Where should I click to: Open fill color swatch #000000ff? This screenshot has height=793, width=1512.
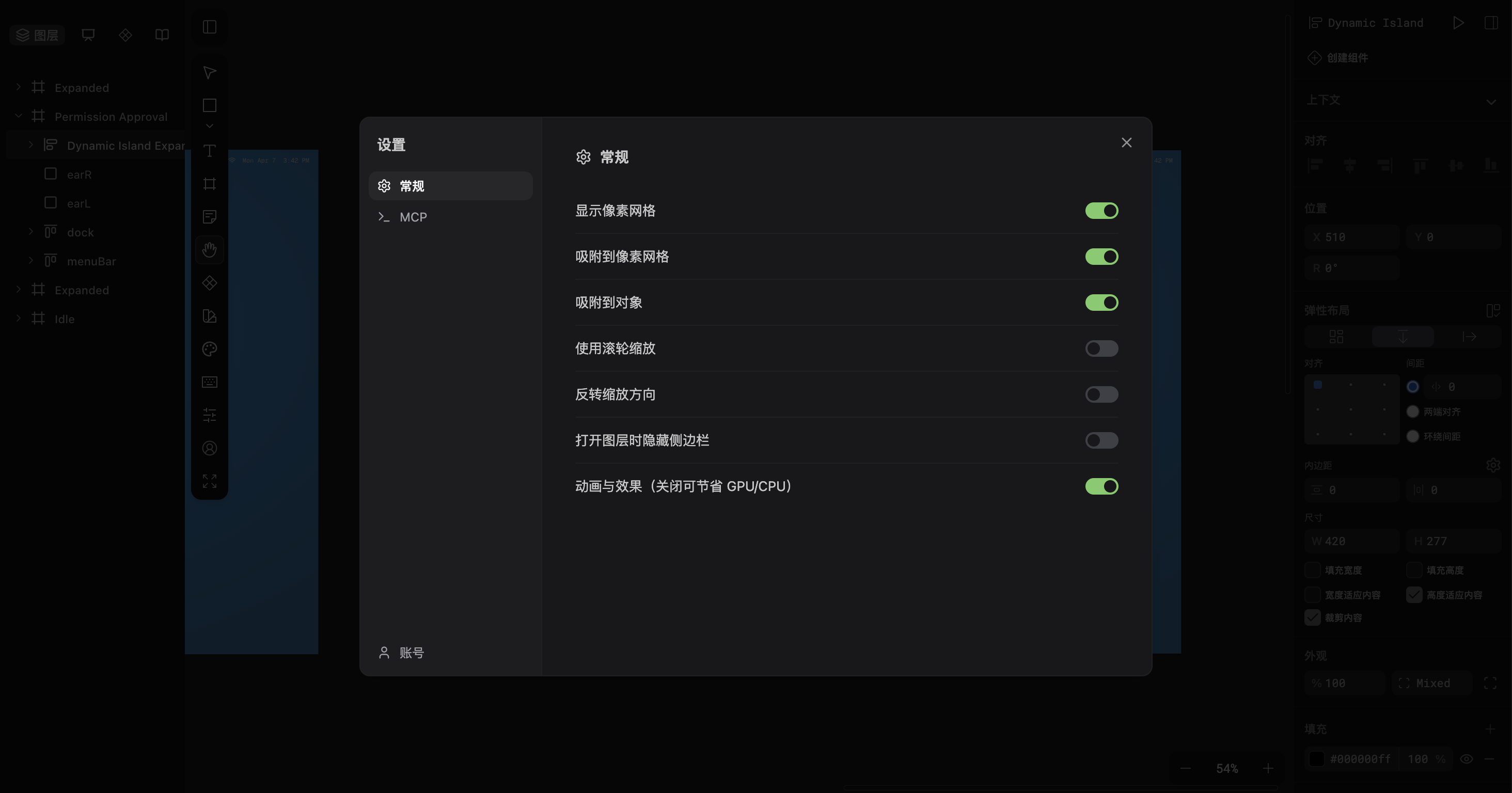point(1316,759)
